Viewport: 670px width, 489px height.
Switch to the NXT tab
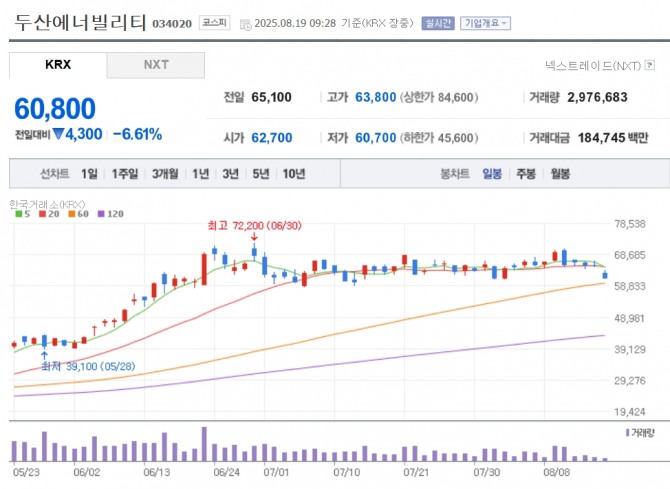click(156, 65)
